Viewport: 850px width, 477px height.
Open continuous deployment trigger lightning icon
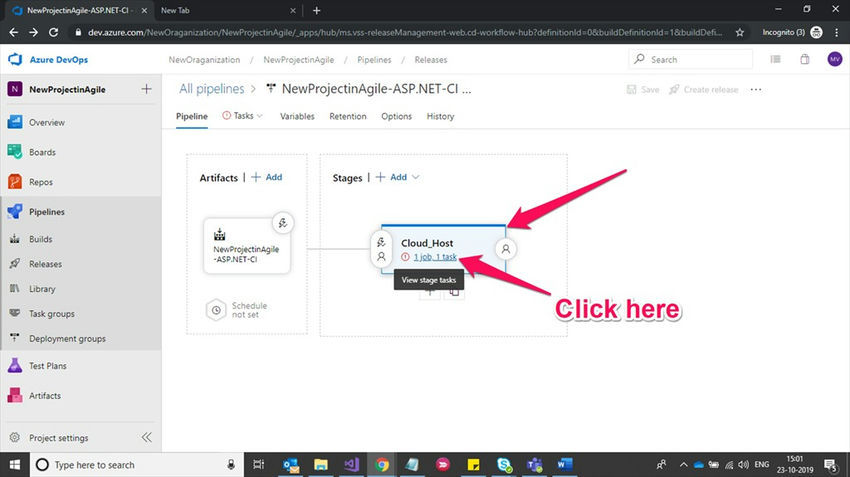coord(283,223)
